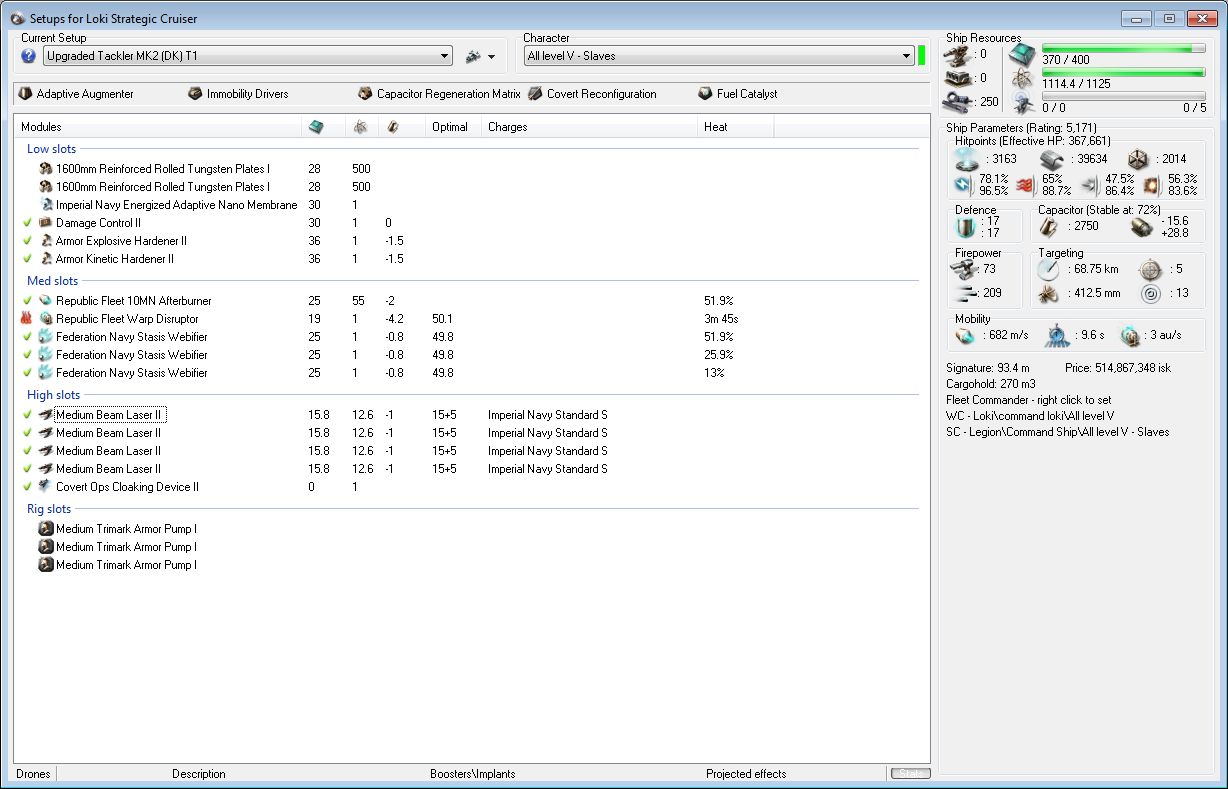Image resolution: width=1228 pixels, height=789 pixels.
Task: Sort by the Heat column header
Action: click(x=735, y=127)
